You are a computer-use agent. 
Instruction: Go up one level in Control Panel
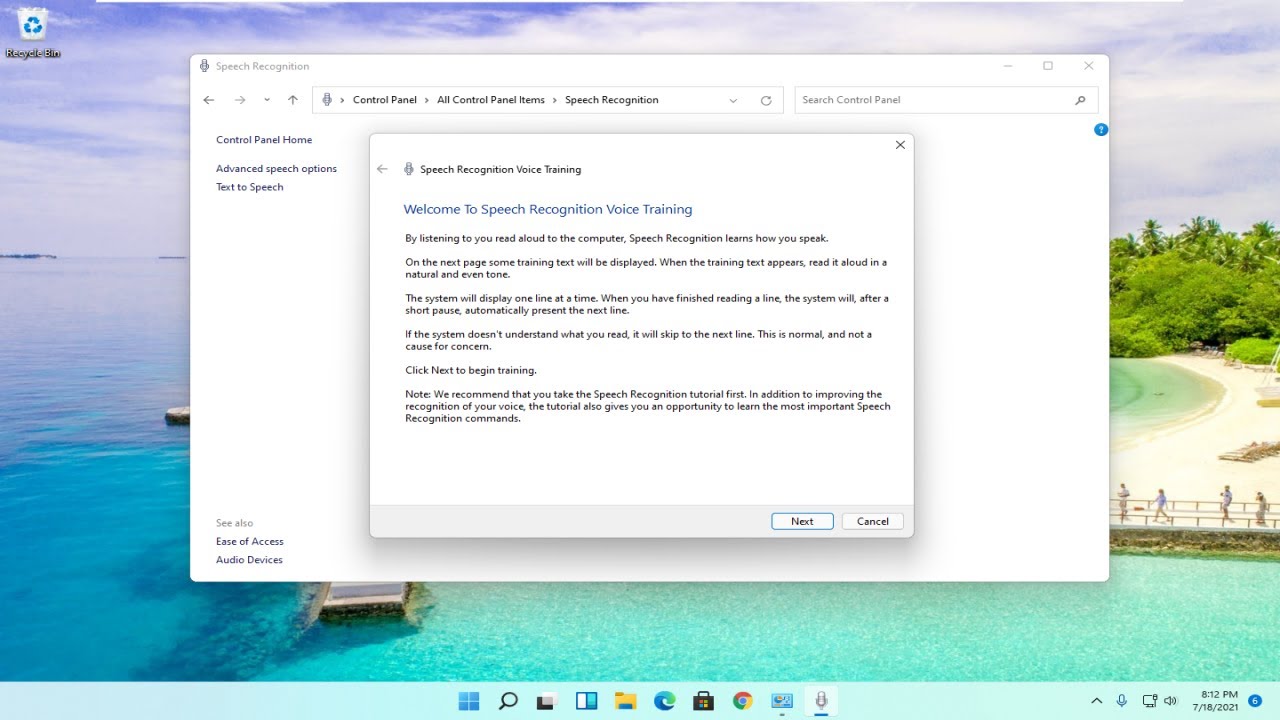pos(293,100)
